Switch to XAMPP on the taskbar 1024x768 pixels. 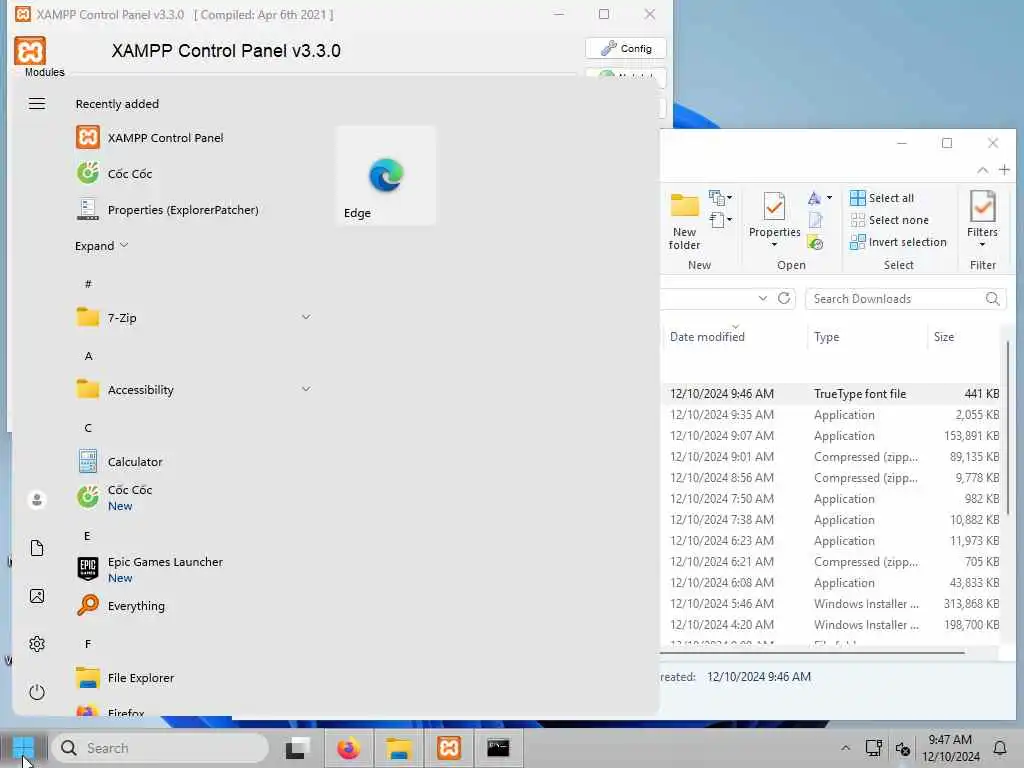coord(449,748)
